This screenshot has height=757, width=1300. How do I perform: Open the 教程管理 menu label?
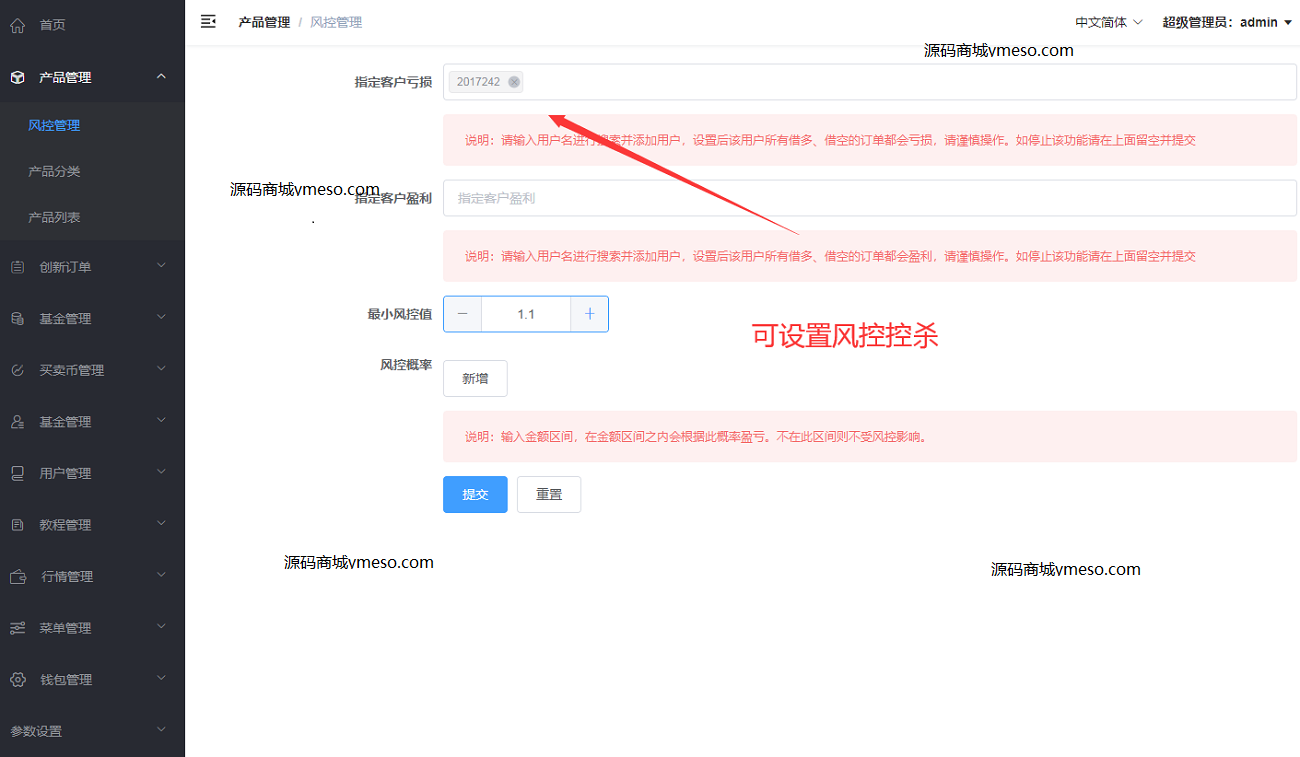(65, 525)
